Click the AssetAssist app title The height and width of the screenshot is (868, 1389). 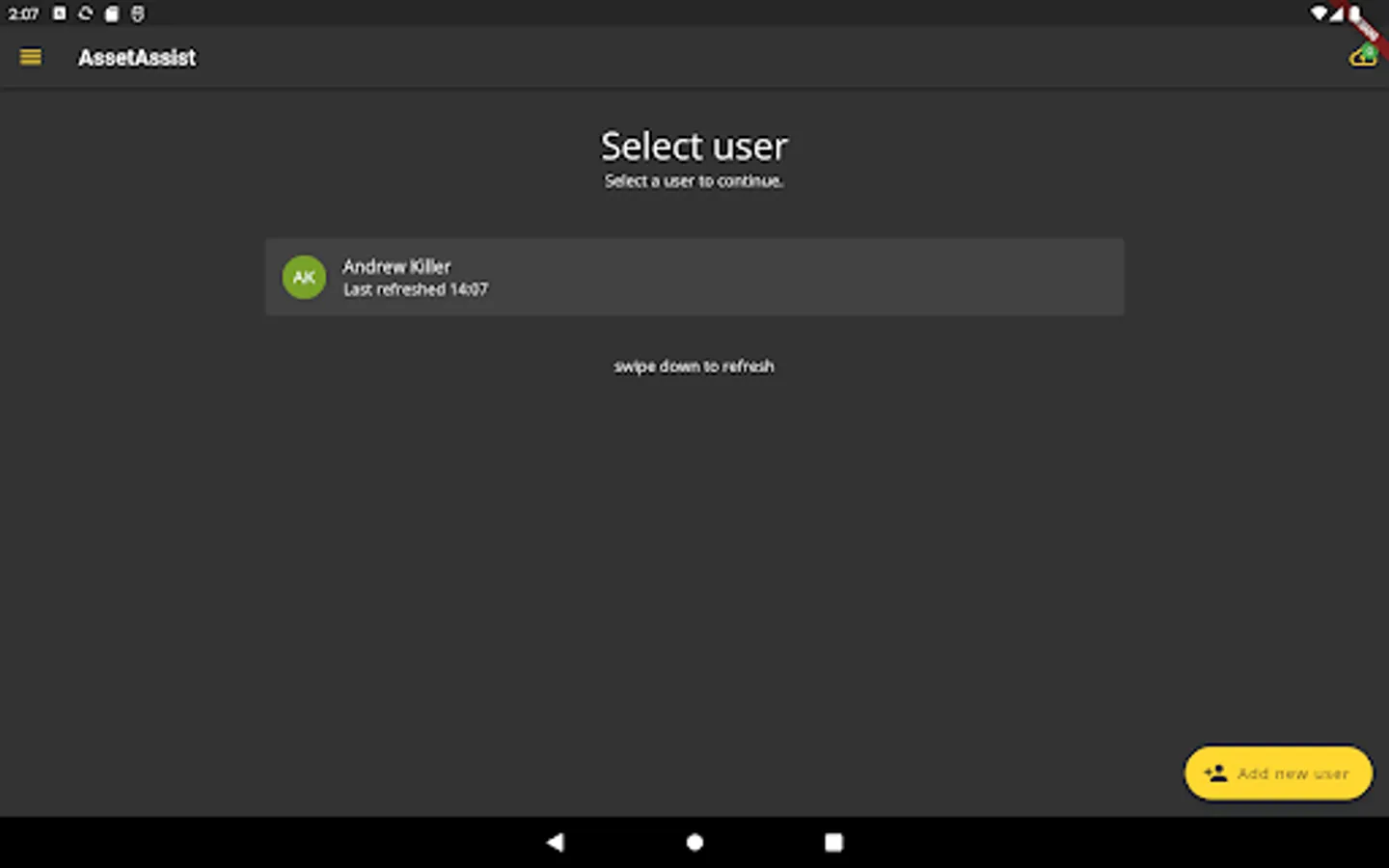click(x=137, y=58)
